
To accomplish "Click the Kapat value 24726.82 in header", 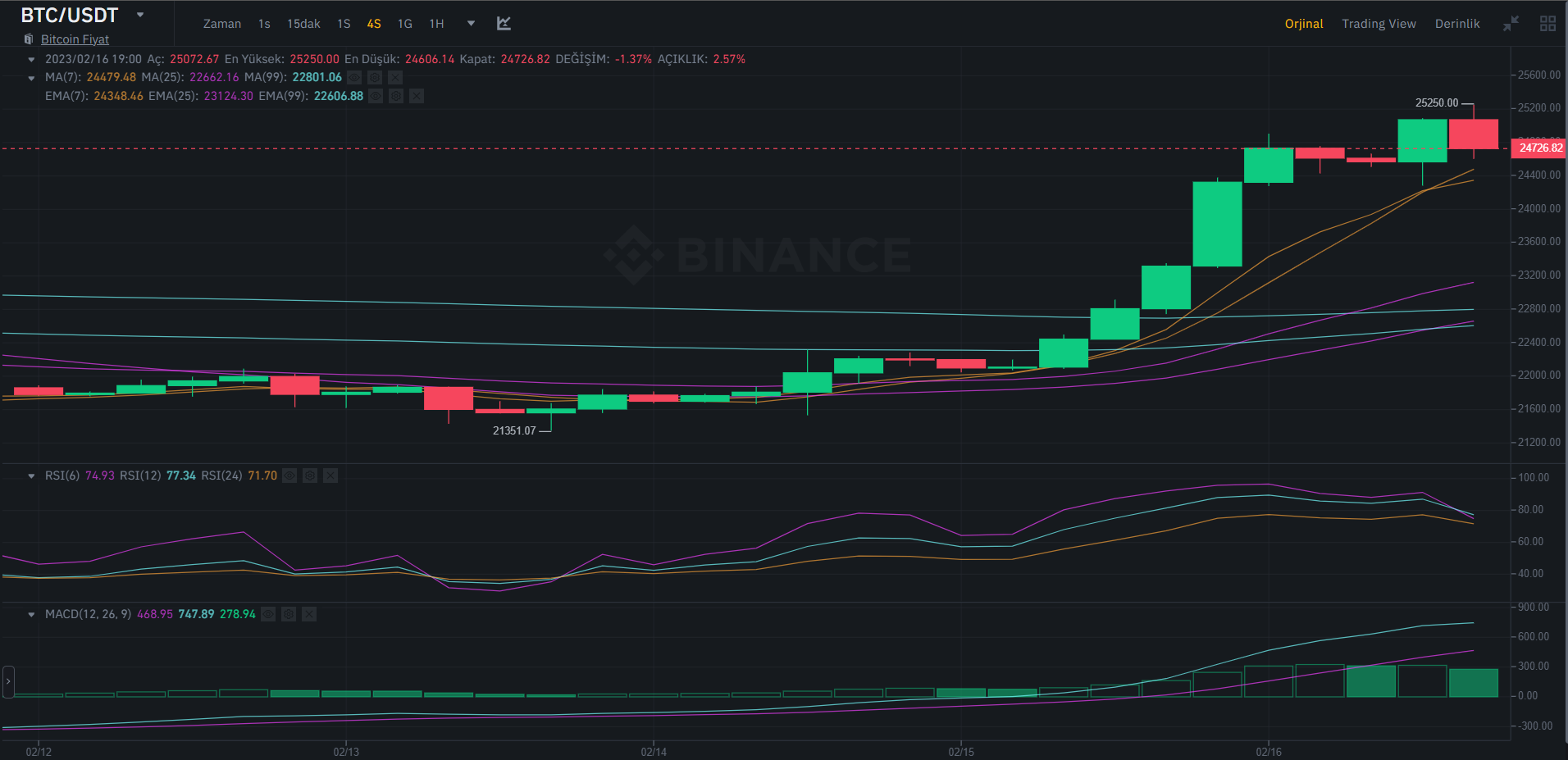I will (x=526, y=59).
